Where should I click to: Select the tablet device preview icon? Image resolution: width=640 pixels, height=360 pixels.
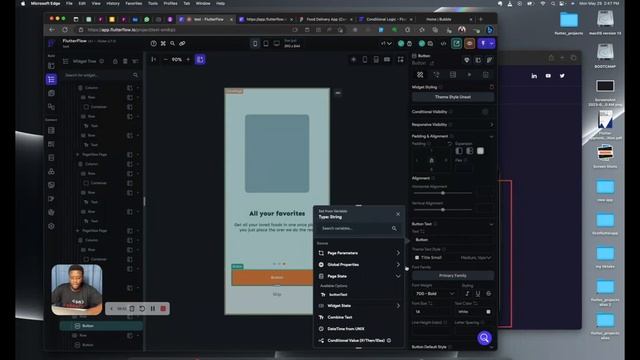click(x=266, y=44)
